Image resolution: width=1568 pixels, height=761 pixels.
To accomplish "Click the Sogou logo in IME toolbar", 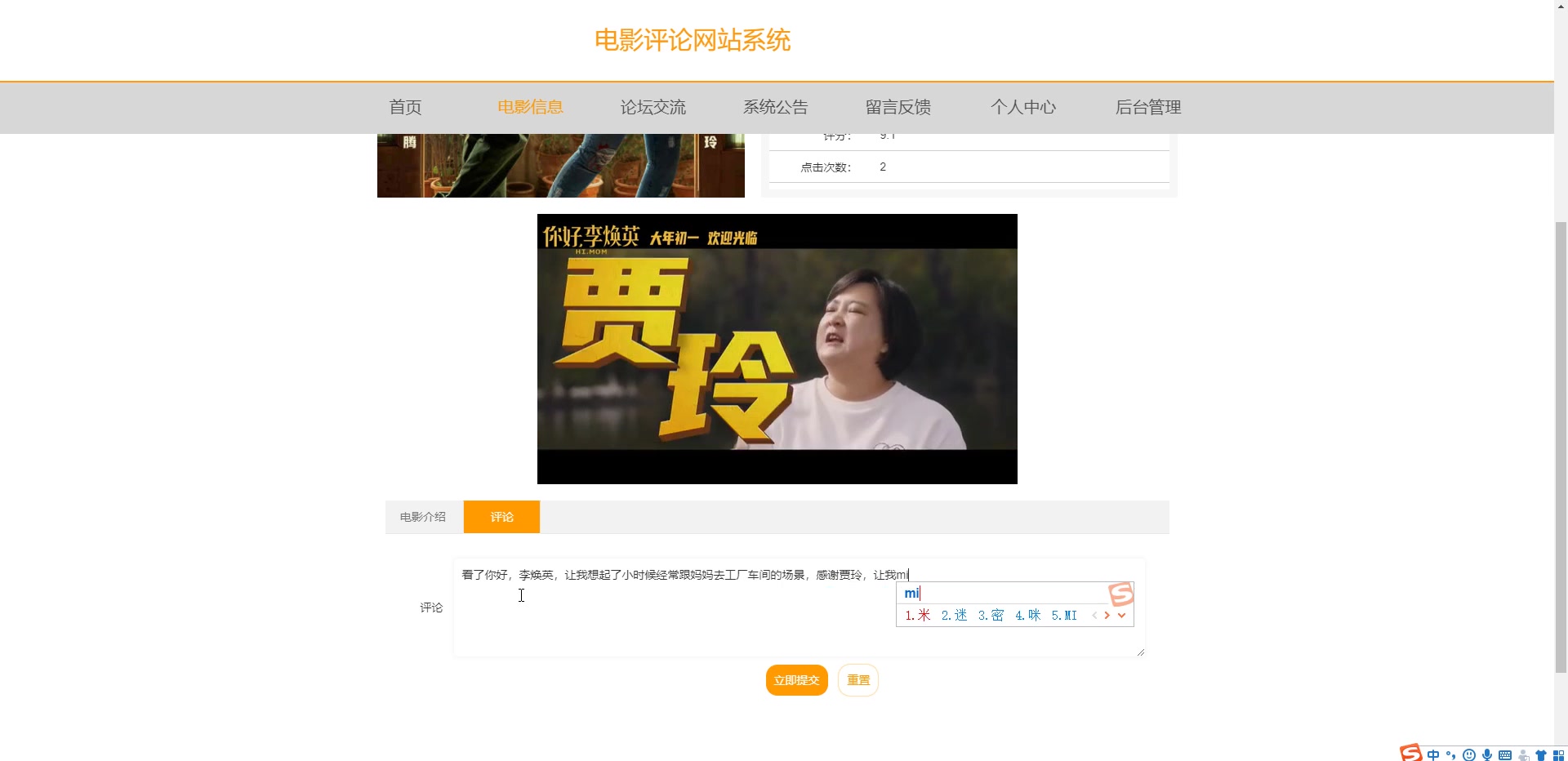I will [1410, 753].
